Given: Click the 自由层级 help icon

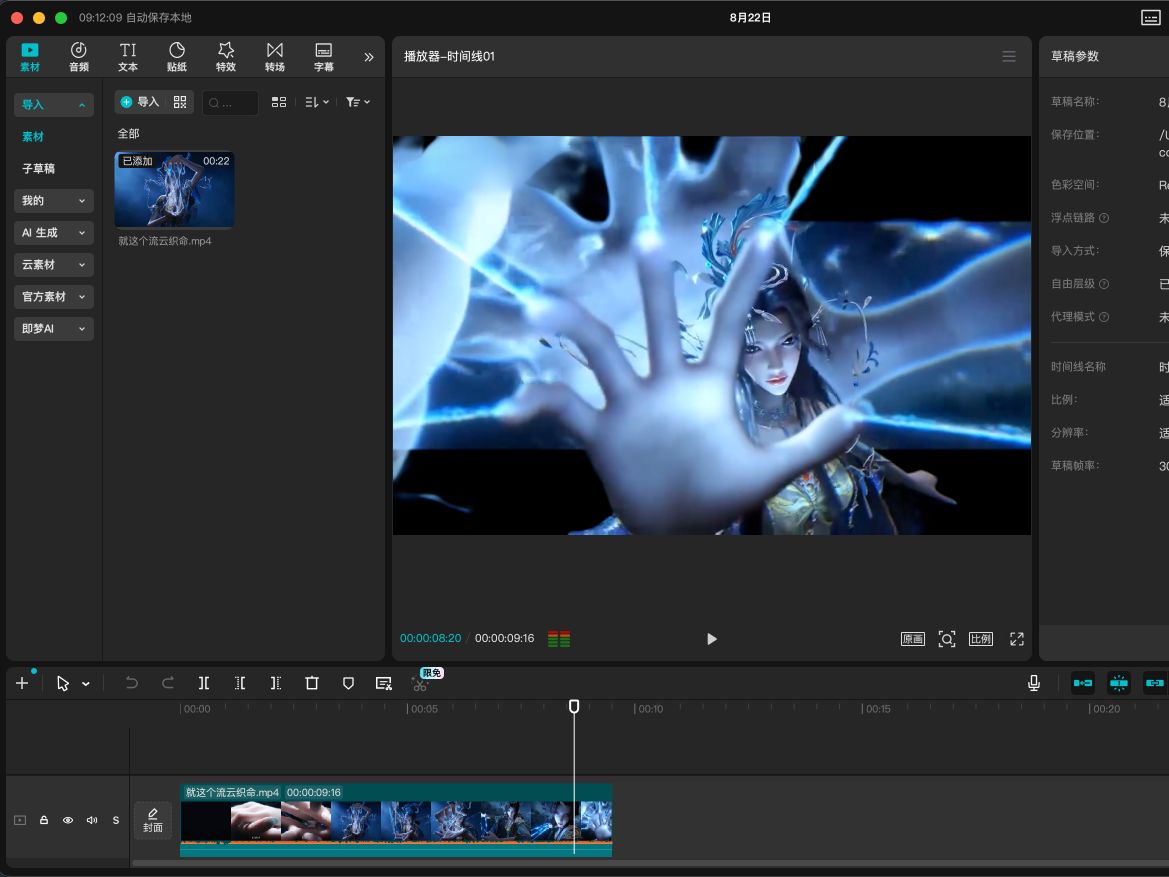Looking at the screenshot, I should (x=1104, y=284).
